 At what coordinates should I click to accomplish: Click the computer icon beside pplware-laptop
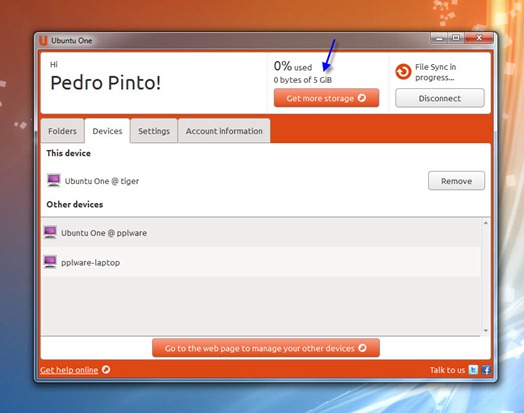(x=50, y=262)
